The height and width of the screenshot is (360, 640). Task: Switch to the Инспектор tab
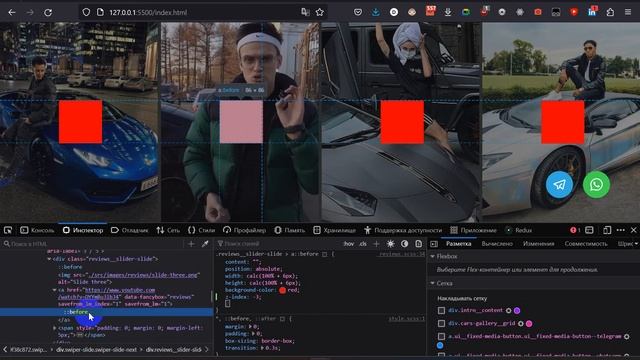click(83, 230)
